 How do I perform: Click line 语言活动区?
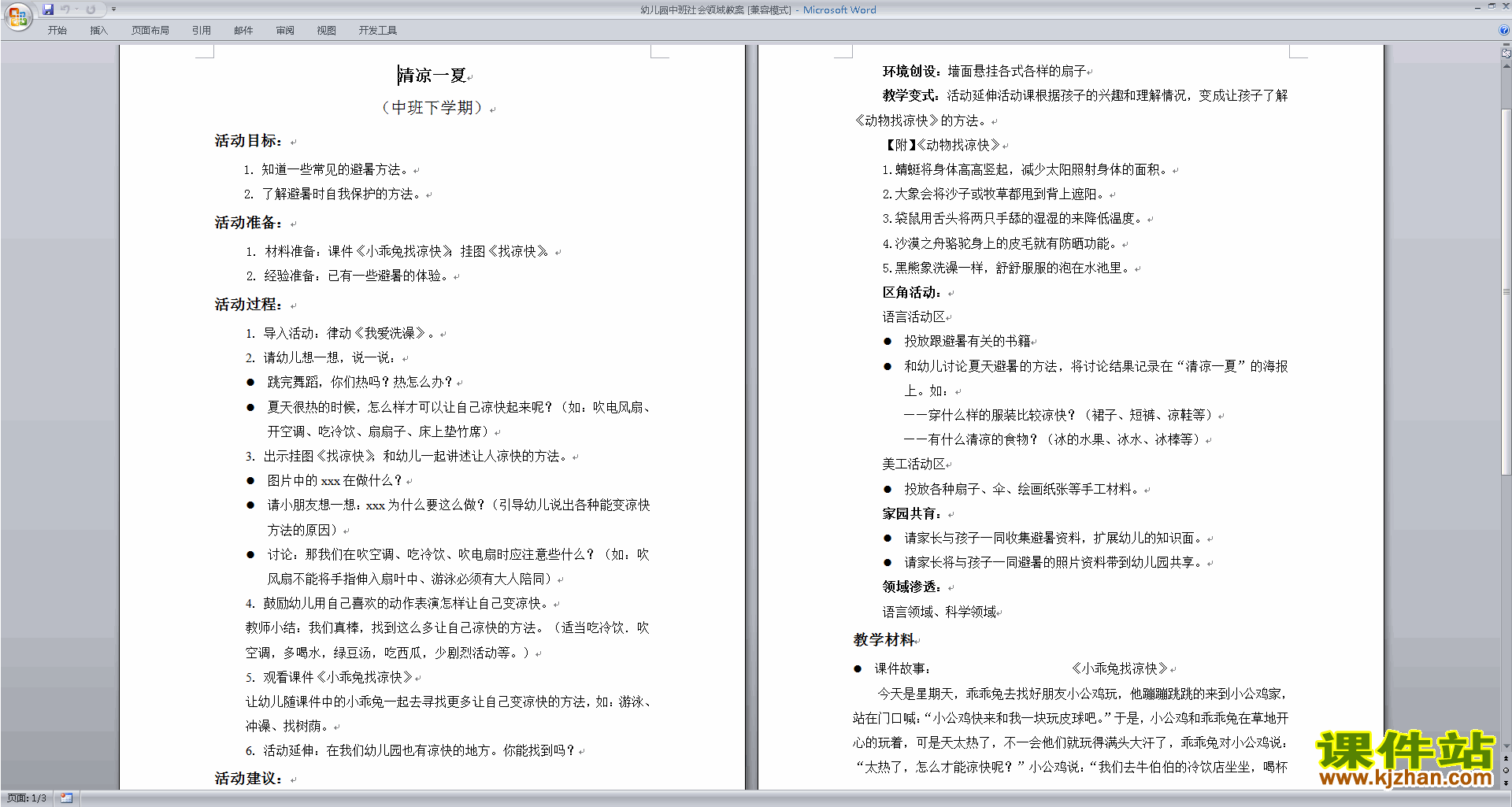913,317
